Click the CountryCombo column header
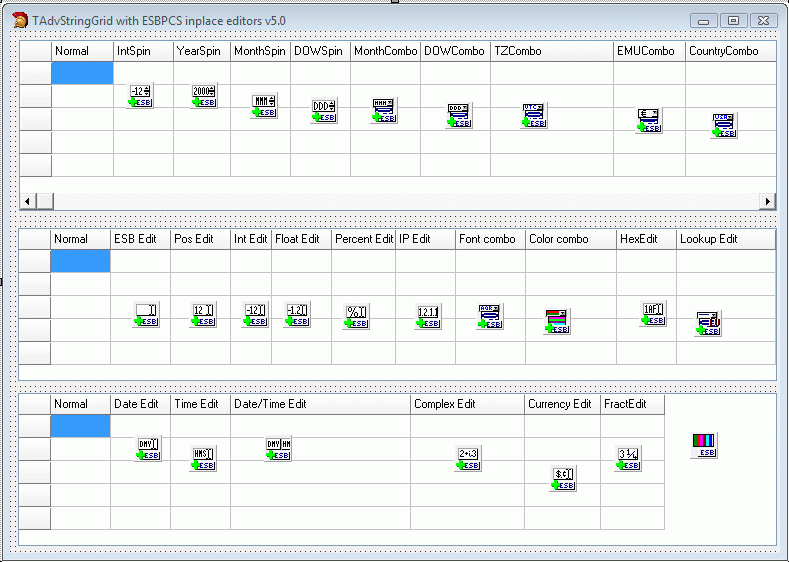789x562 pixels. coord(731,51)
